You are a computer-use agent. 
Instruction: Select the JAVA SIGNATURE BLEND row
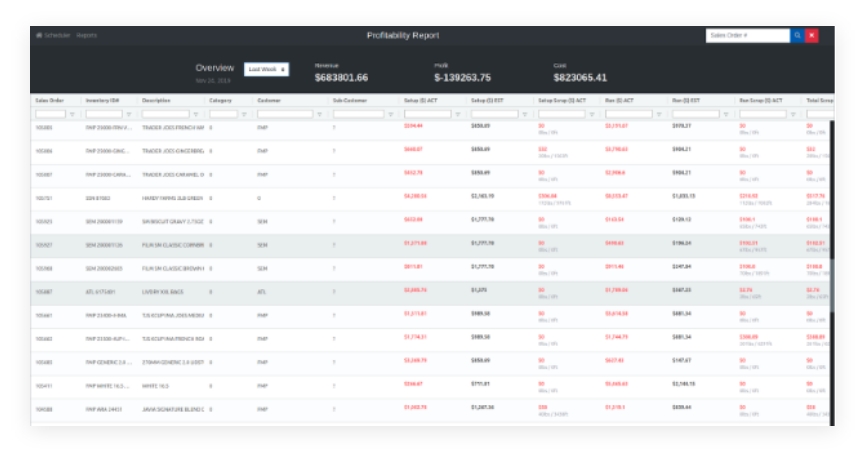[x=430, y=411]
